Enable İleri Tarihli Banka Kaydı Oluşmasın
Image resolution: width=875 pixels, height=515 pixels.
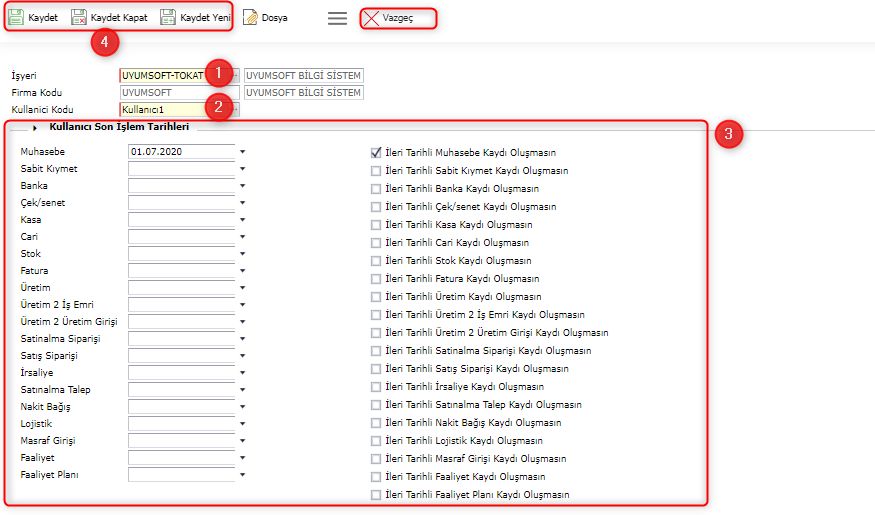click(x=376, y=189)
